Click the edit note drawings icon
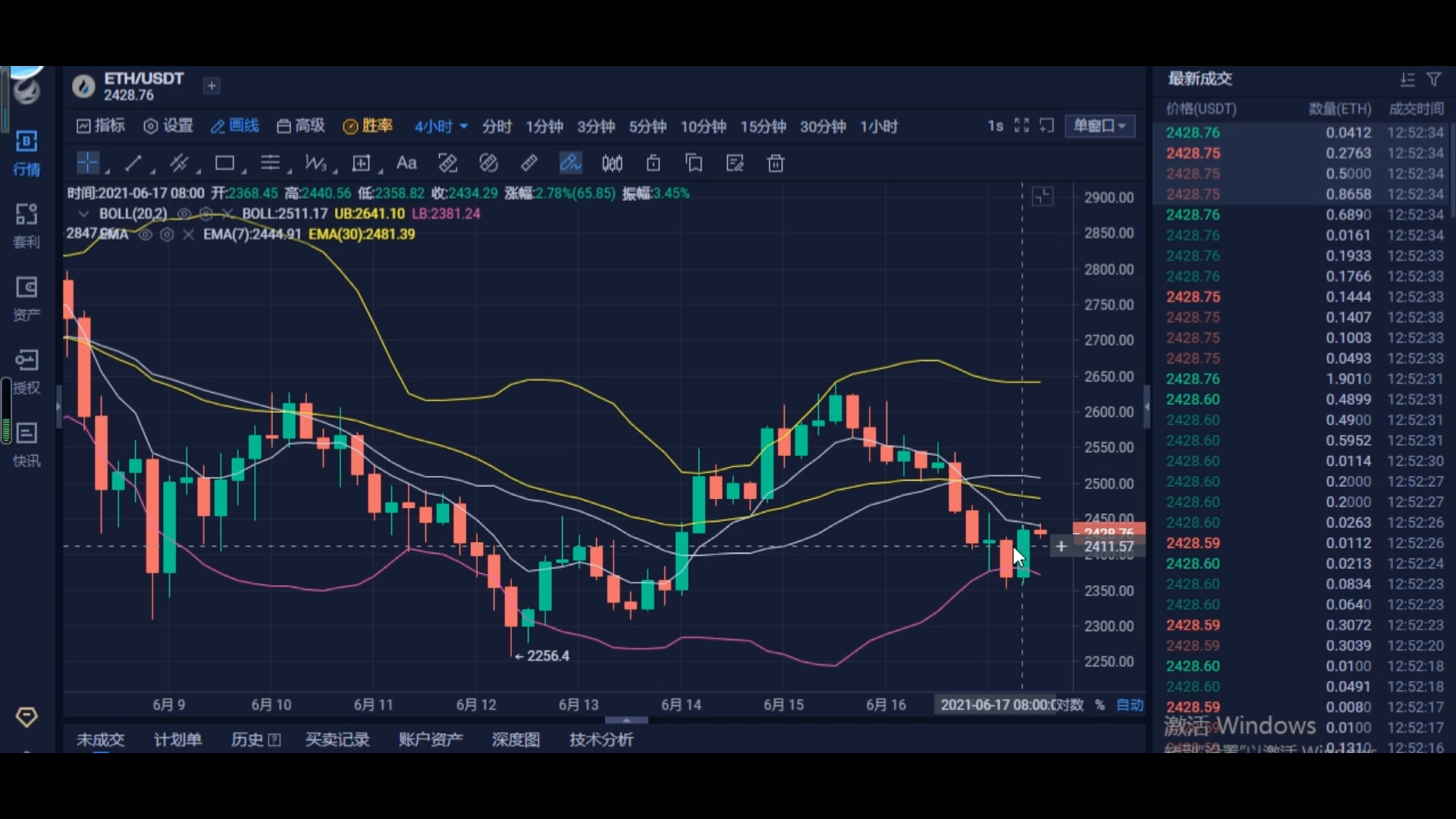The image size is (1456, 819). (x=735, y=163)
